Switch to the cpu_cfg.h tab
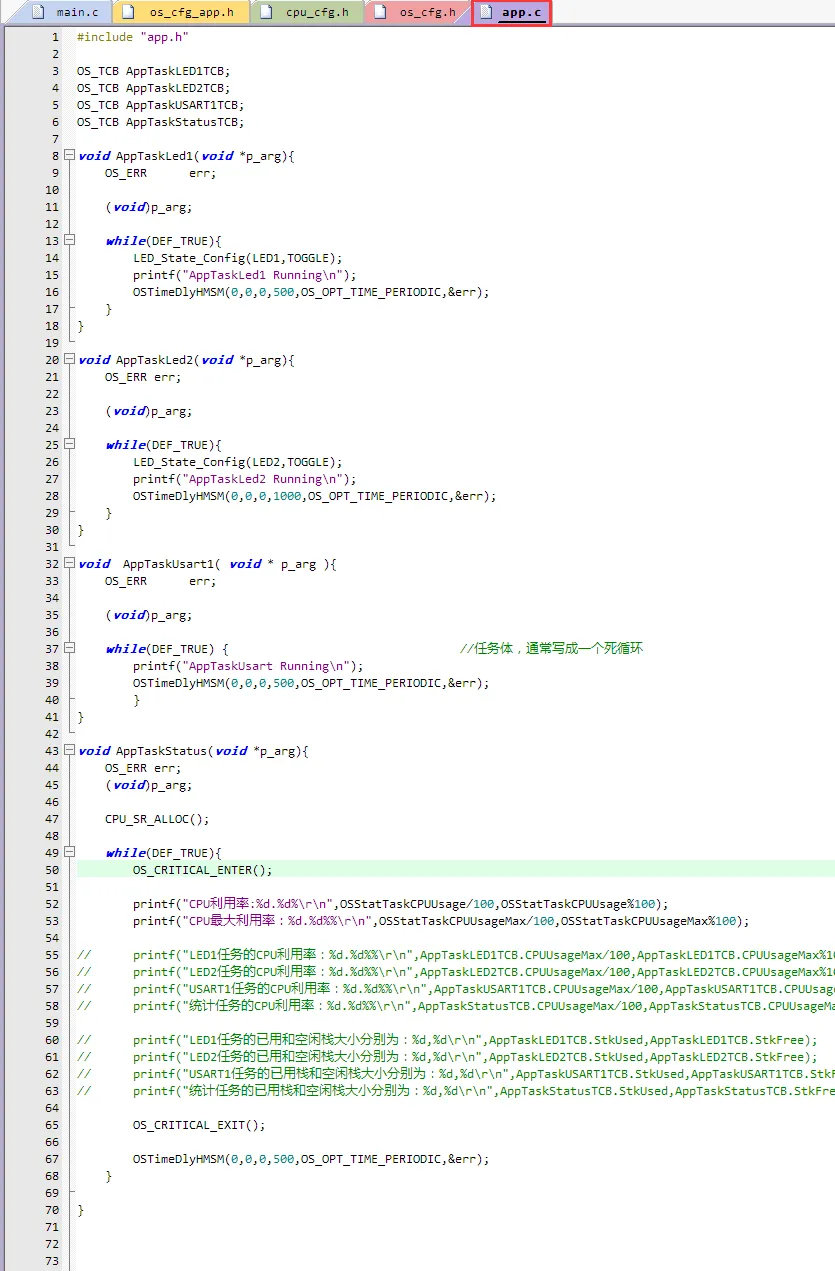This screenshot has width=835, height=1271. (317, 12)
